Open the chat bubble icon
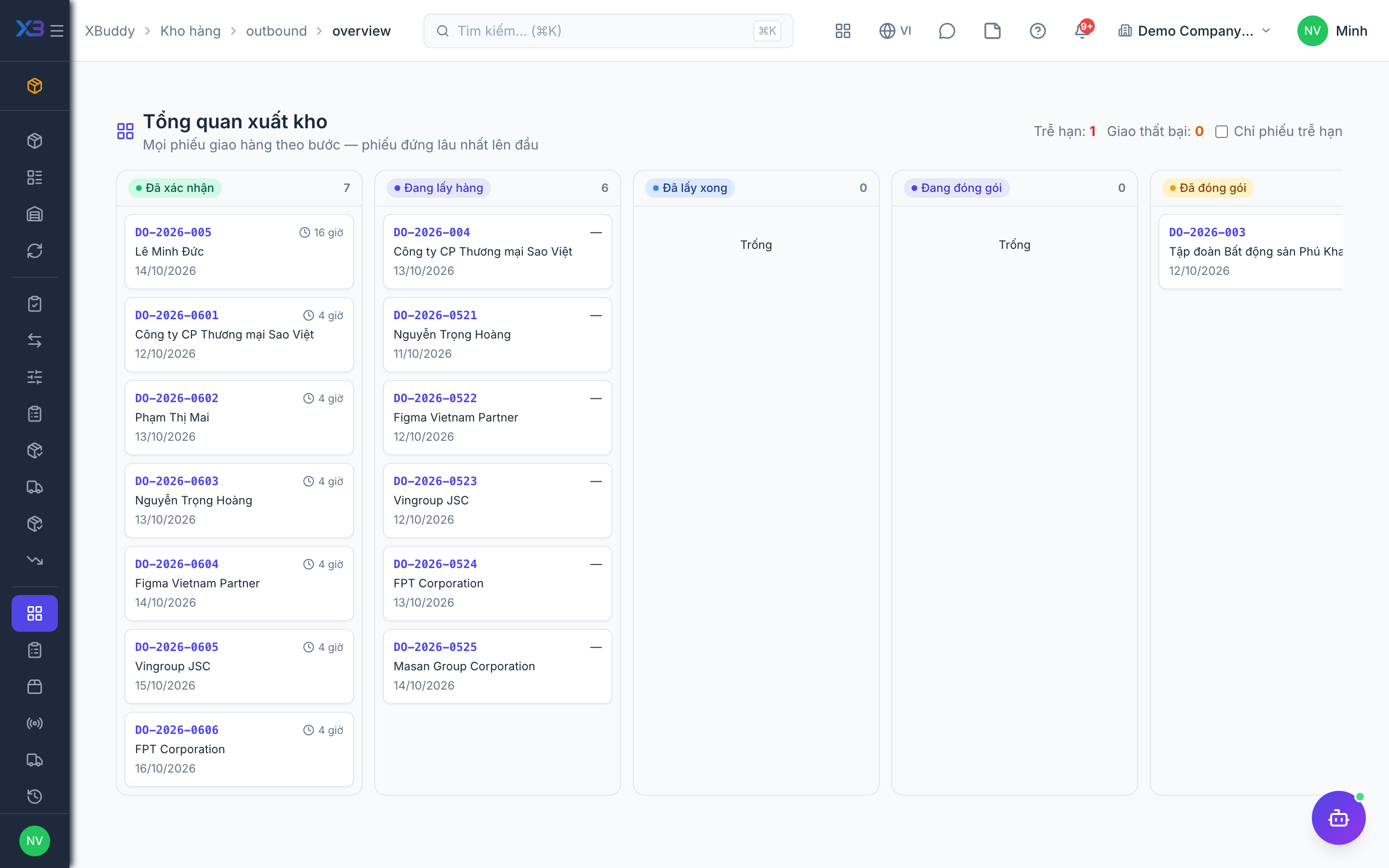Screen dimensions: 1389x868 coord(946,31)
